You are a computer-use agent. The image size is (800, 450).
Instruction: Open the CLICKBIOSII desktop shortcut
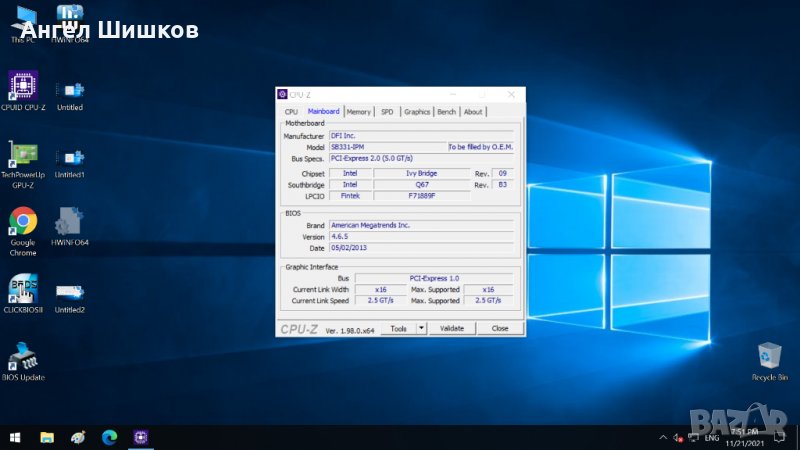(x=23, y=289)
